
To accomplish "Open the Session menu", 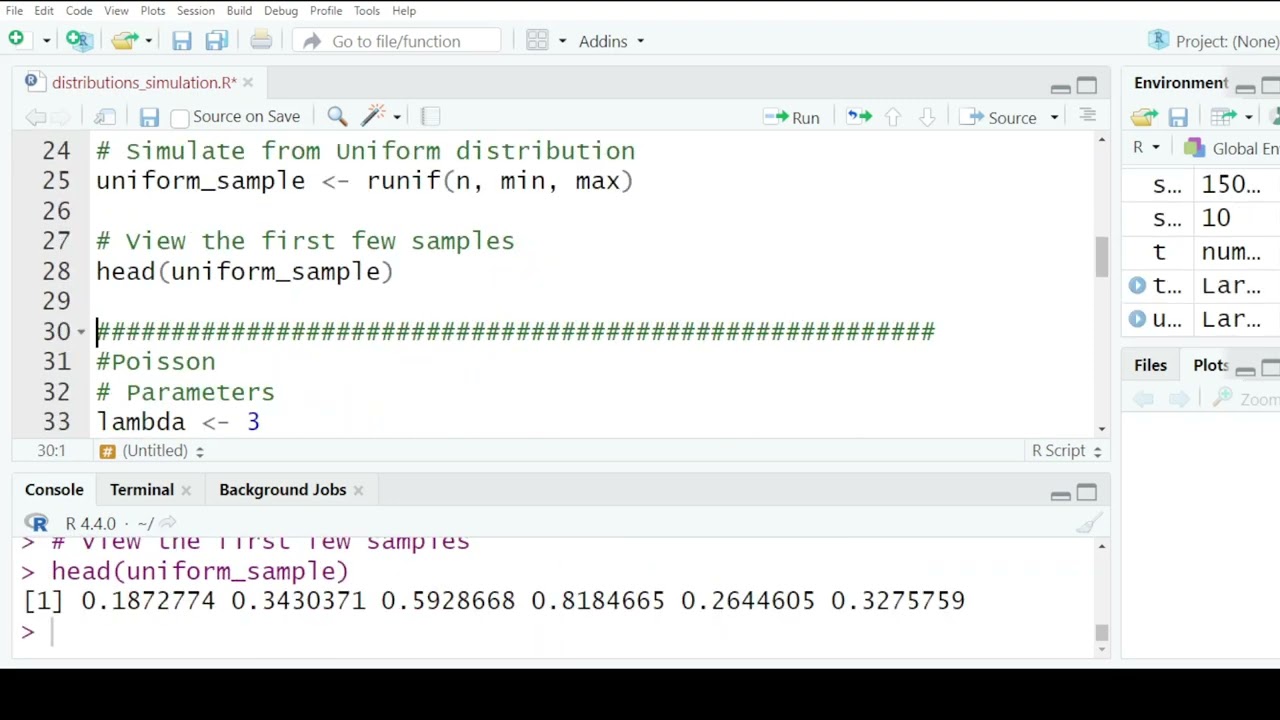I will pyautogui.click(x=196, y=11).
